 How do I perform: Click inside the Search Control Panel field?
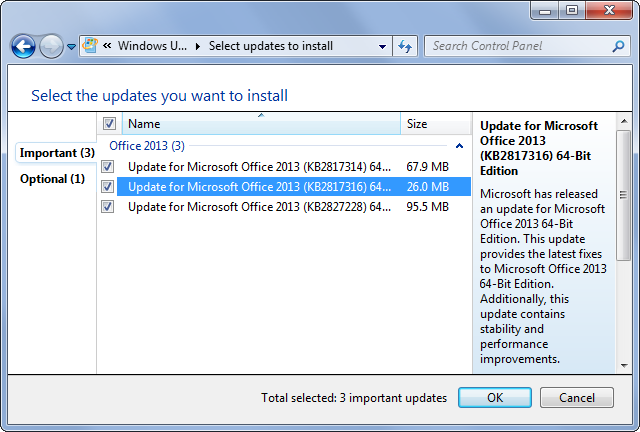[x=515, y=46]
